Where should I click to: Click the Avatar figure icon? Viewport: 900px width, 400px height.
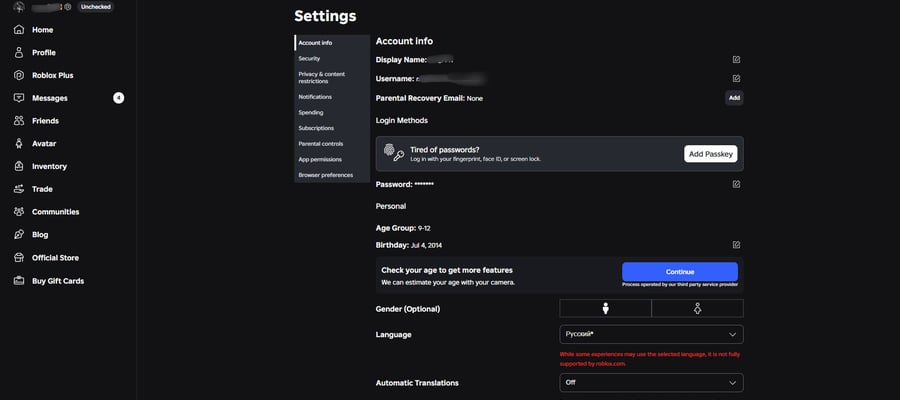pos(19,143)
